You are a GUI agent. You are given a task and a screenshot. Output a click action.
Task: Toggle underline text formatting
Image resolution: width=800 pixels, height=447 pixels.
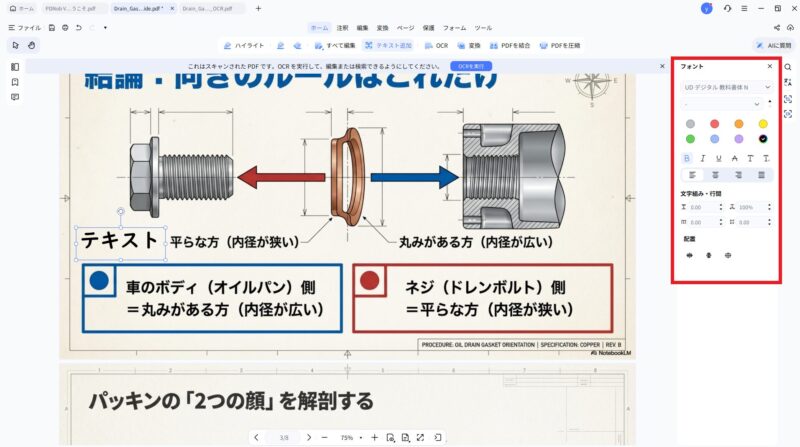[x=718, y=158]
